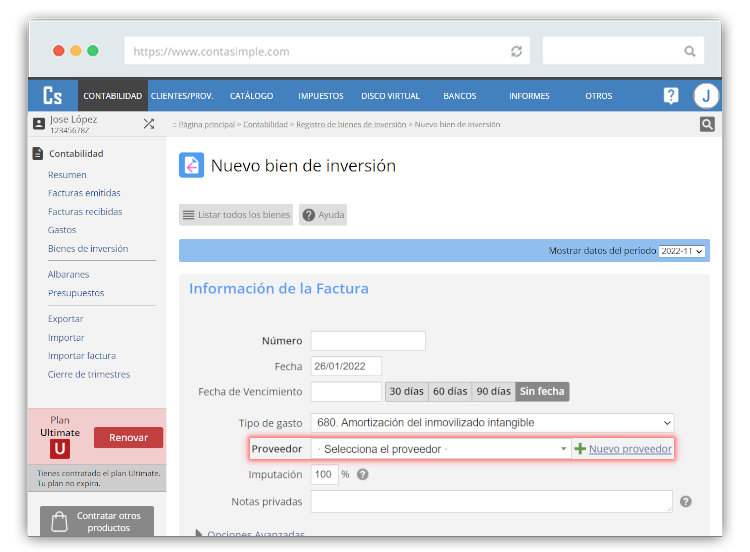
Task: Click the Nuevo proveedor link
Action: click(x=630, y=449)
